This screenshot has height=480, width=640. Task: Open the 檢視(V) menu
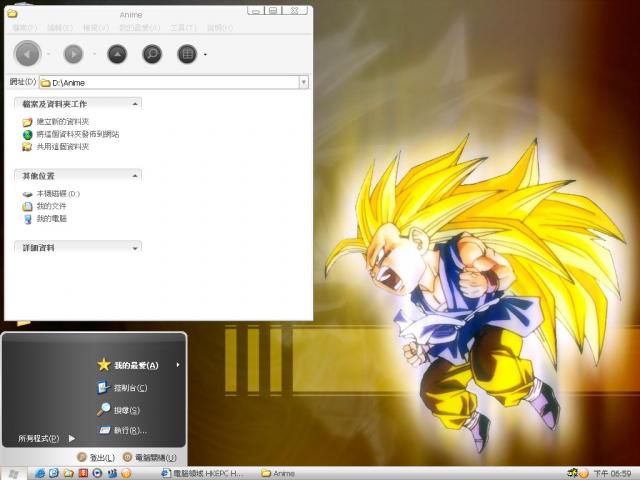96,28
